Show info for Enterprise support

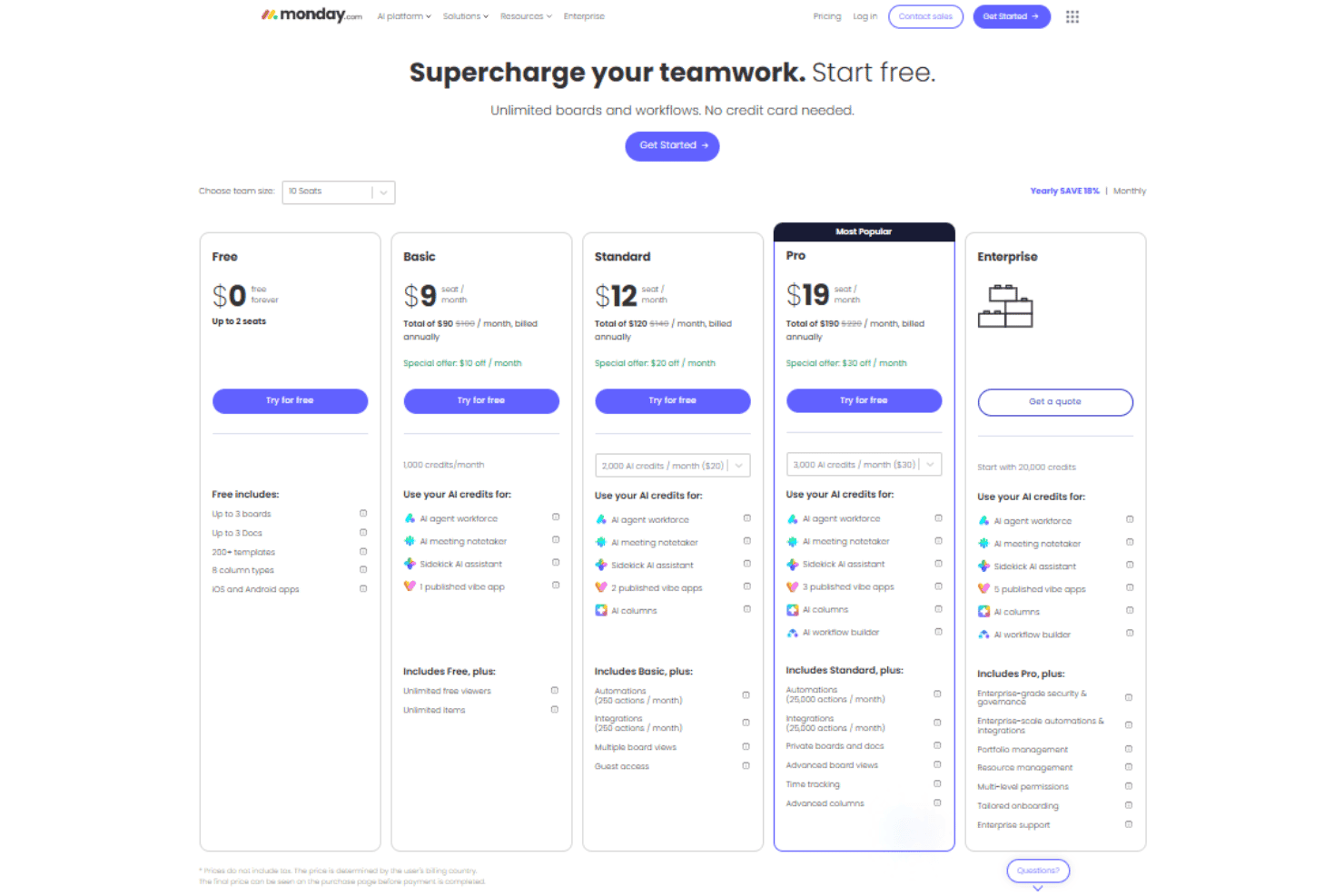(x=1129, y=824)
